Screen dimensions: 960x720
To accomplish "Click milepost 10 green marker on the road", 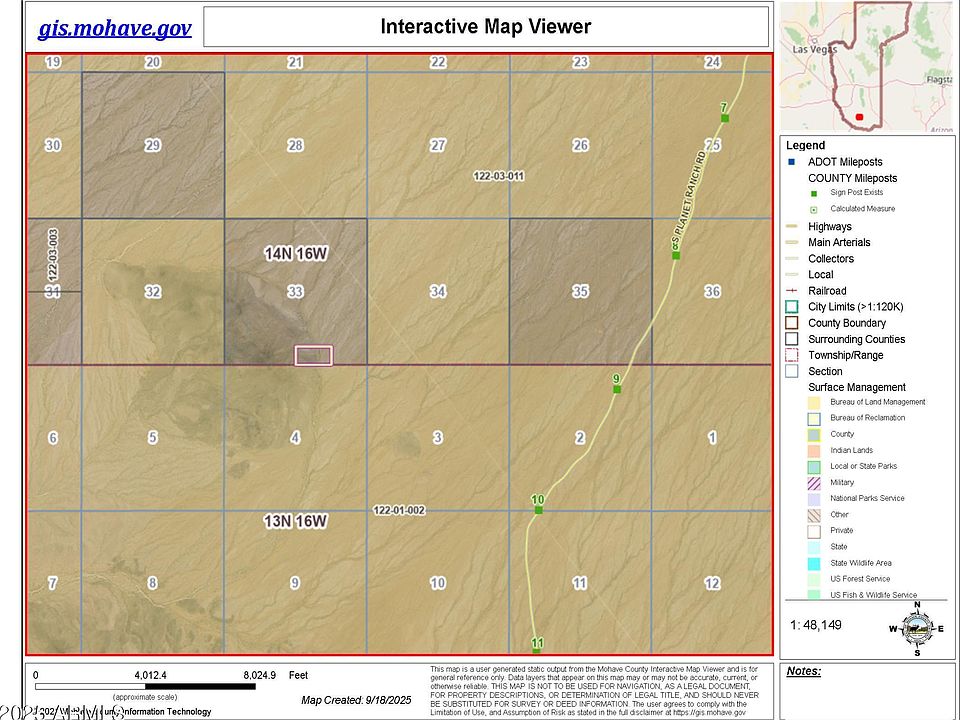I will (539, 510).
